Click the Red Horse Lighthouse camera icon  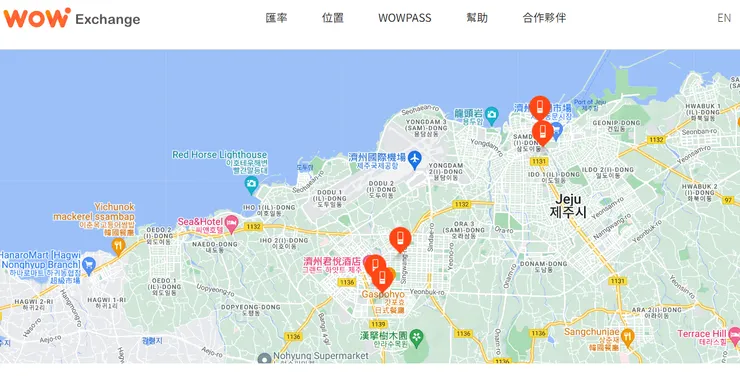[x=252, y=184]
